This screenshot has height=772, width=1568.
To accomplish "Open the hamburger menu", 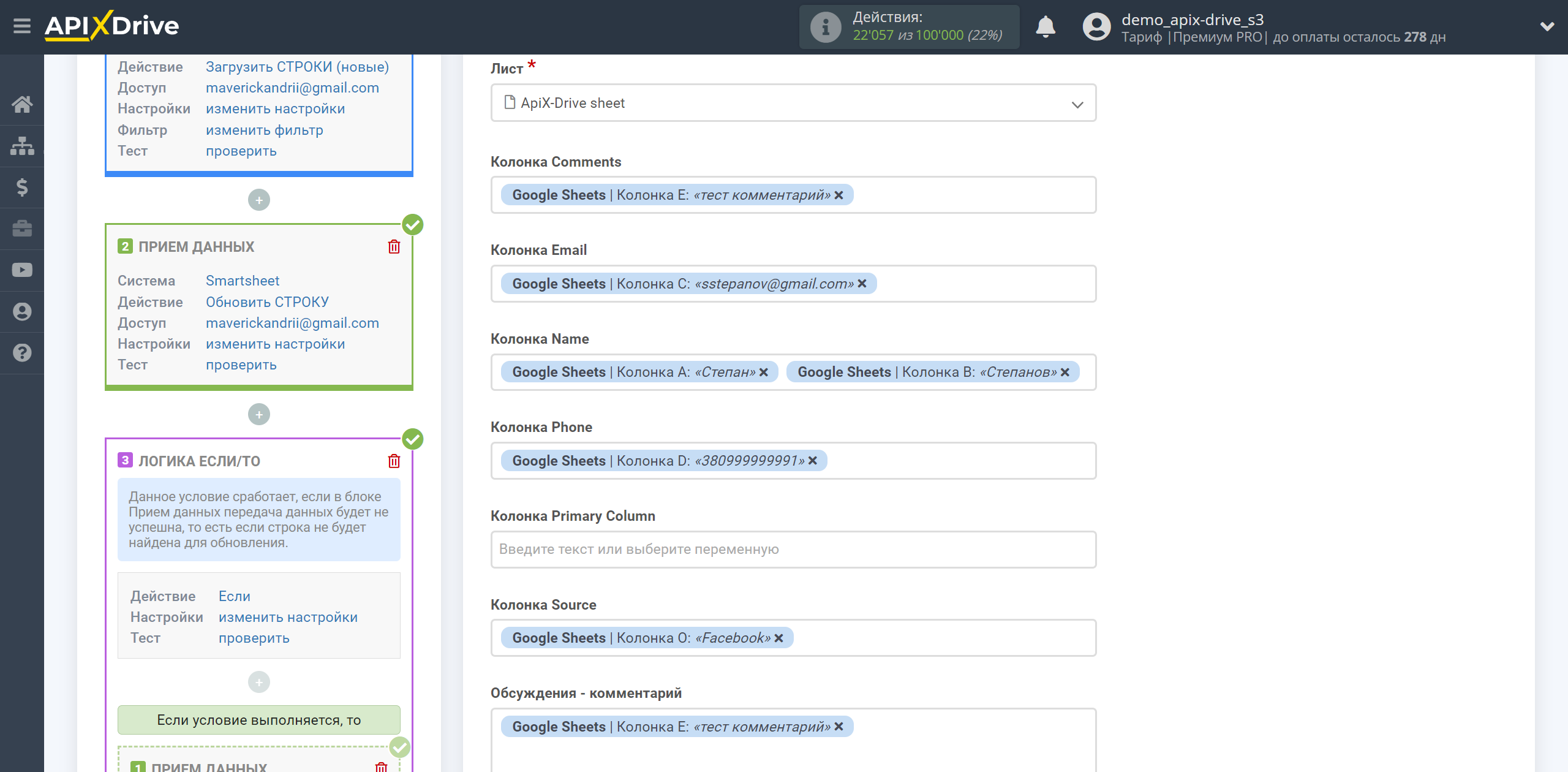I will pyautogui.click(x=22, y=26).
